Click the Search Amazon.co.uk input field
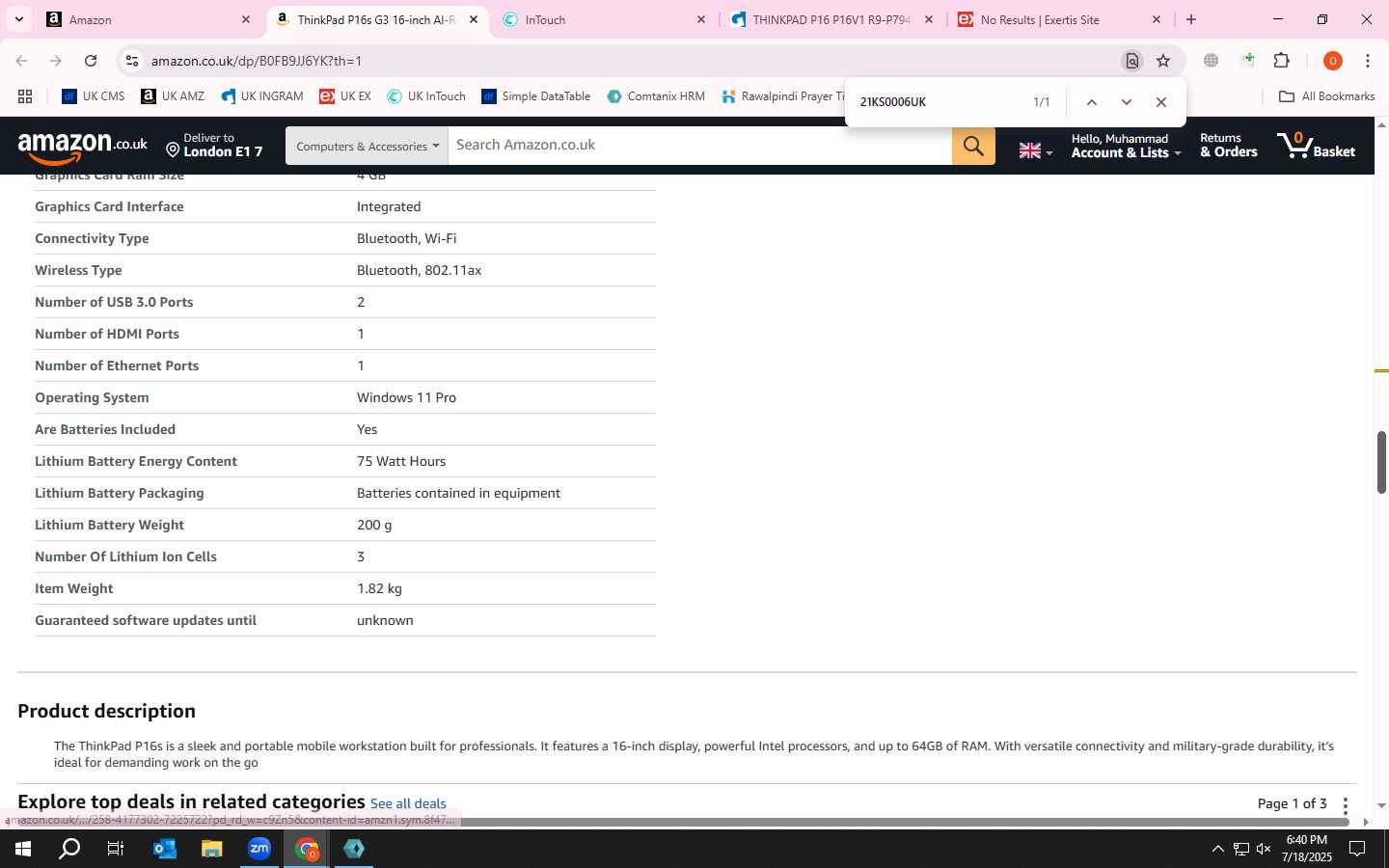1389x868 pixels. tap(699, 146)
